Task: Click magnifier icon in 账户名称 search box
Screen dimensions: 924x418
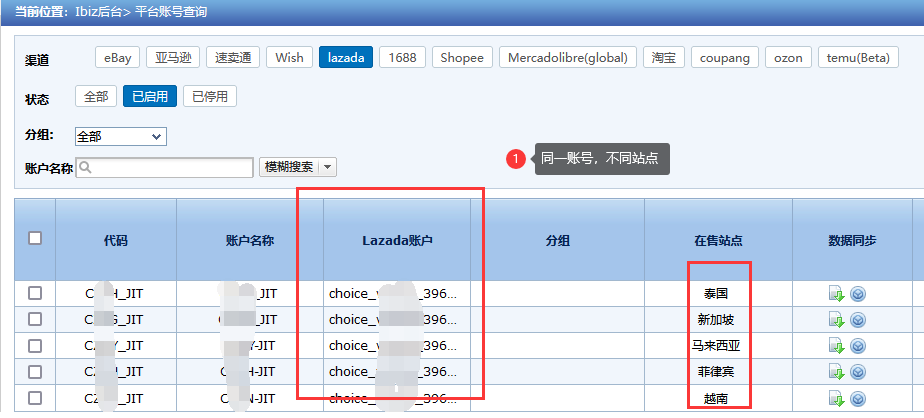Action: coord(85,167)
